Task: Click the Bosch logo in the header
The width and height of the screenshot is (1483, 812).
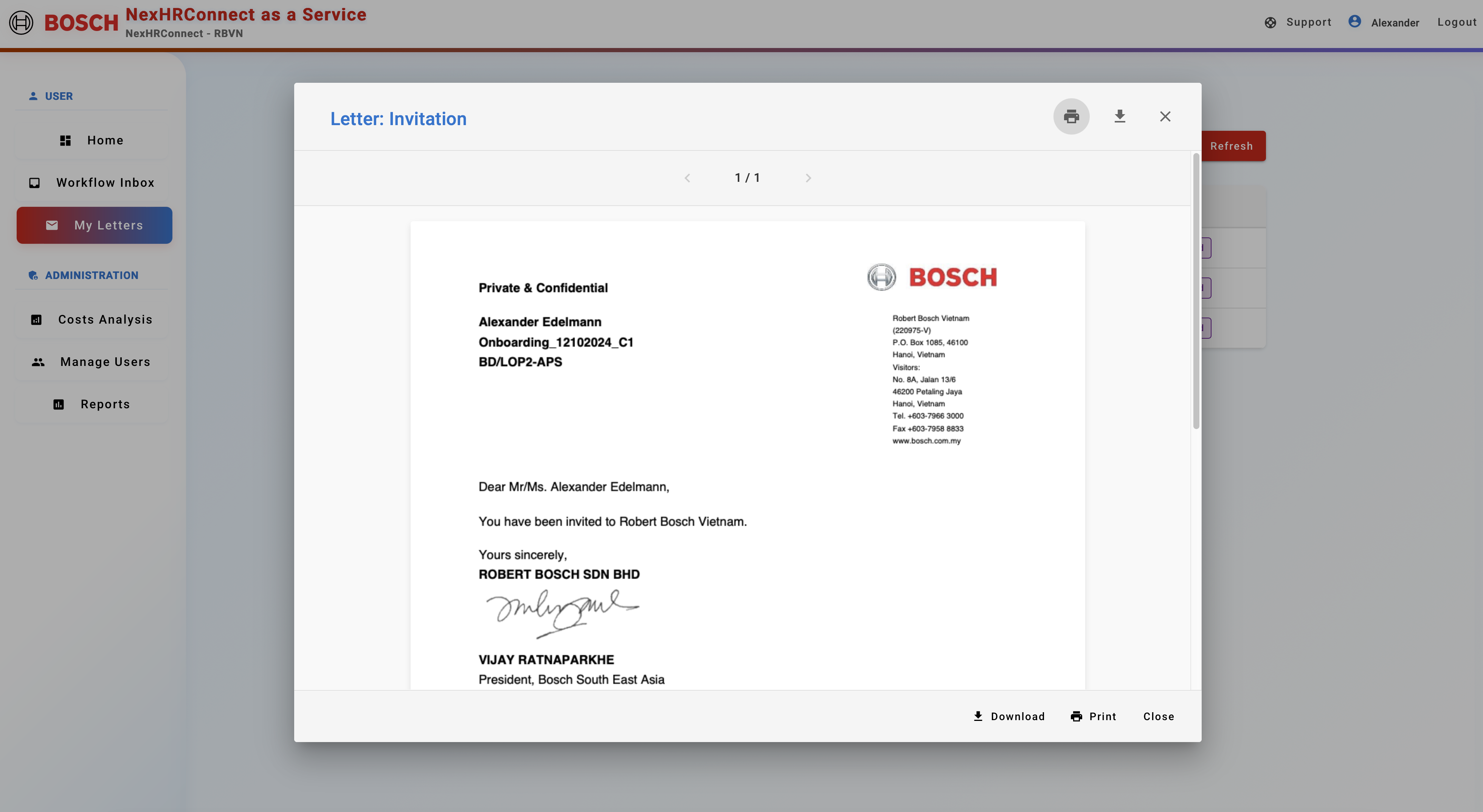Action: [x=63, y=23]
